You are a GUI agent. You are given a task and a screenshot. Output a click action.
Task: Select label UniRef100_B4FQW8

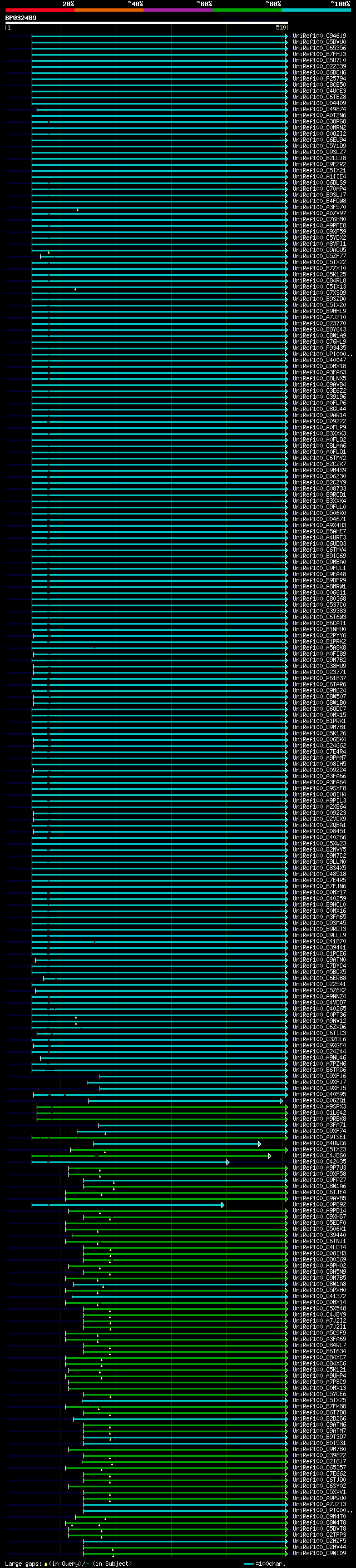[319, 201]
